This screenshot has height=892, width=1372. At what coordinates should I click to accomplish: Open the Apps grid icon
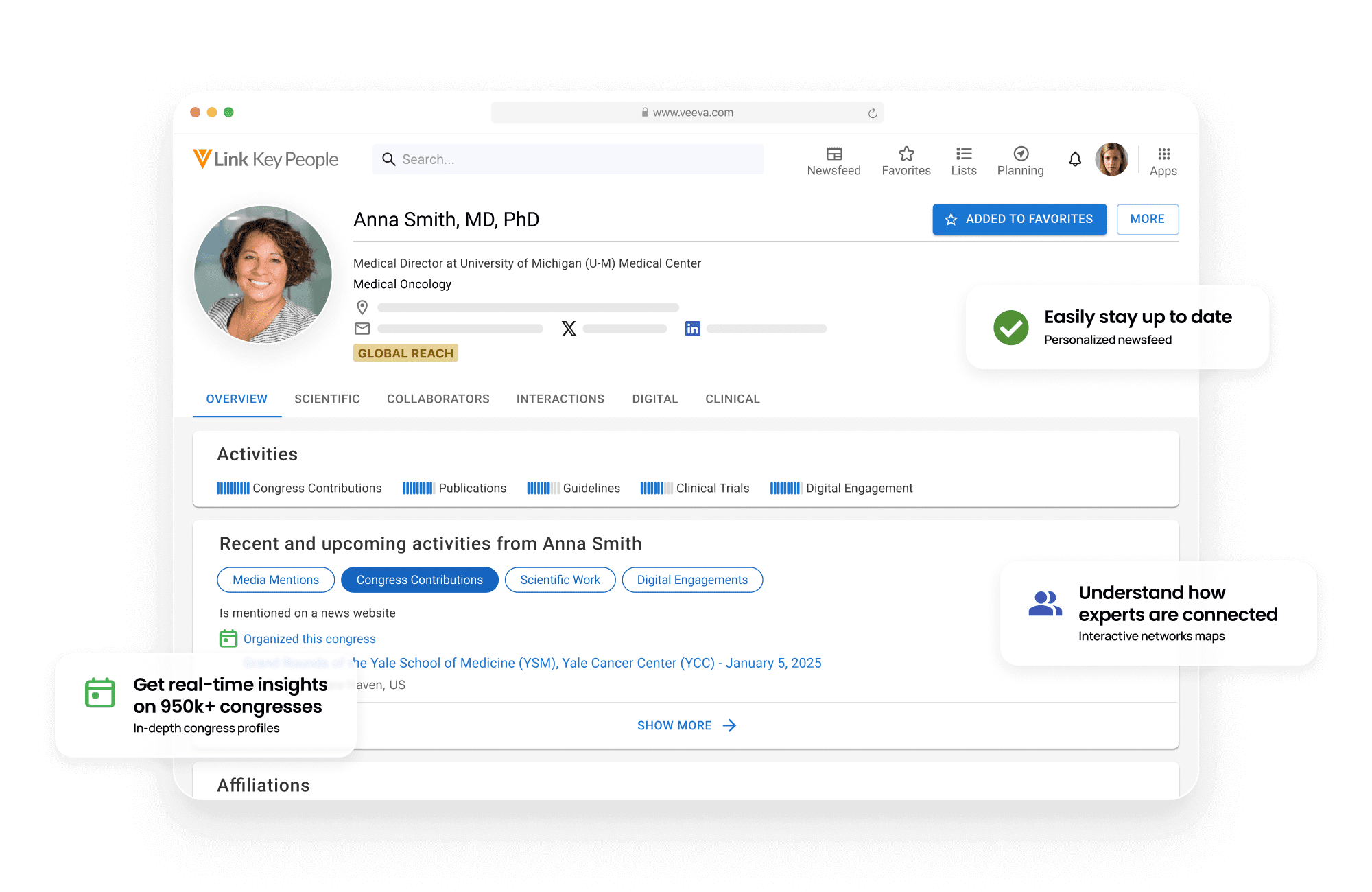(x=1163, y=154)
